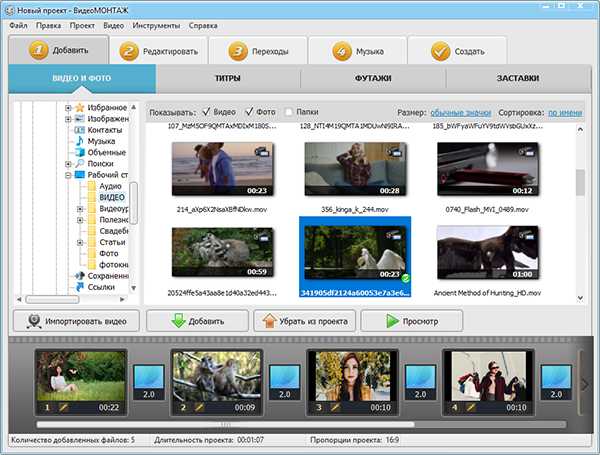Viewport: 600px width, 455px height.
Task: Go to step 5 Создать tab
Action: [458, 51]
